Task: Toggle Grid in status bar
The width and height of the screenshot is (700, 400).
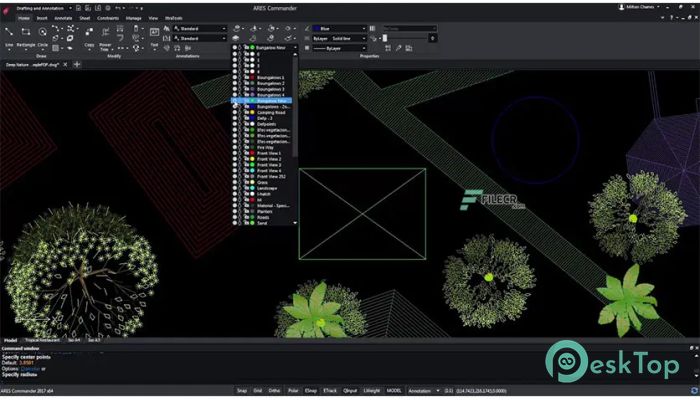Action: tap(258, 391)
